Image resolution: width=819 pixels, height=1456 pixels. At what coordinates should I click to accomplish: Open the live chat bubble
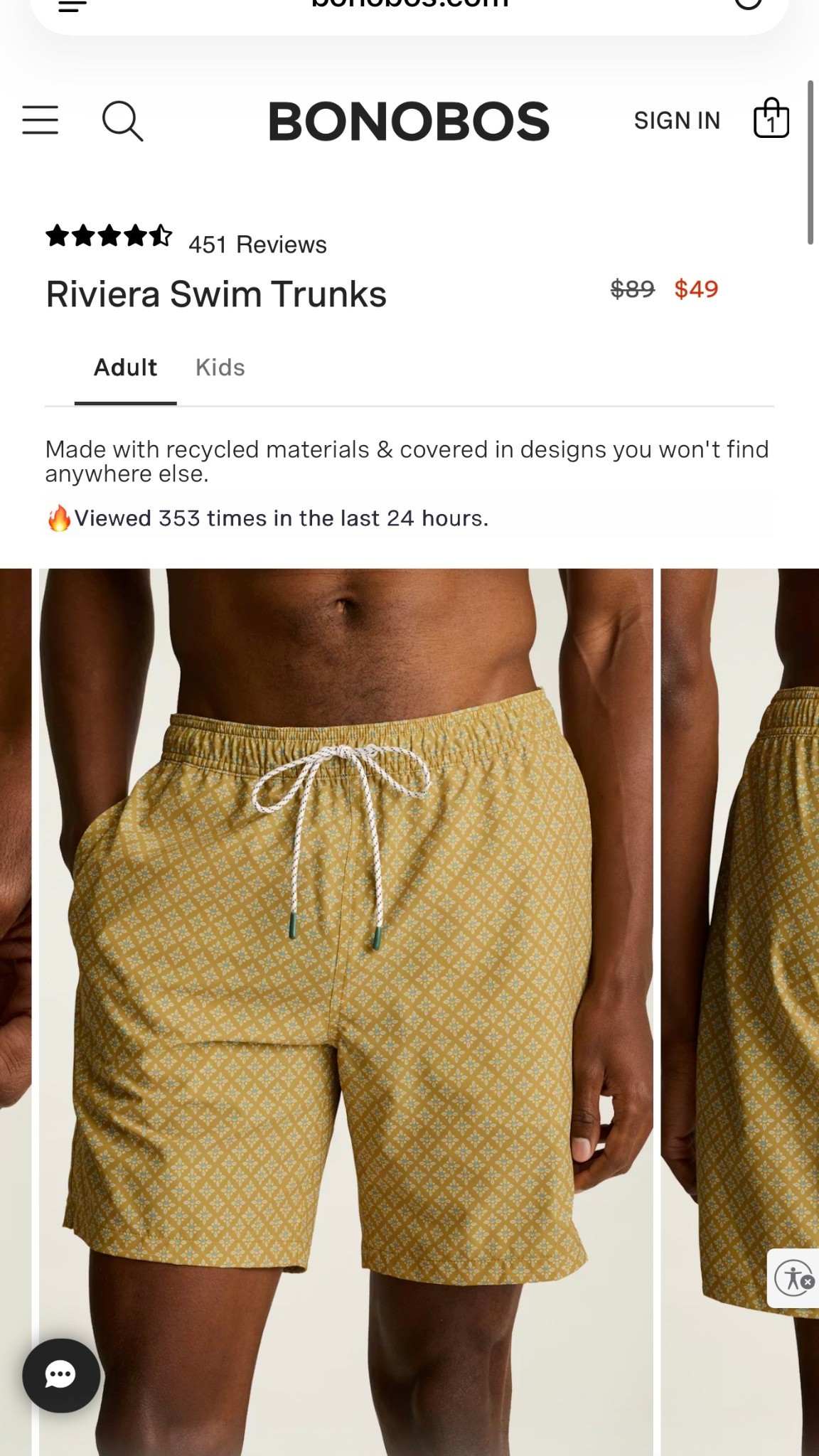tap(61, 1375)
